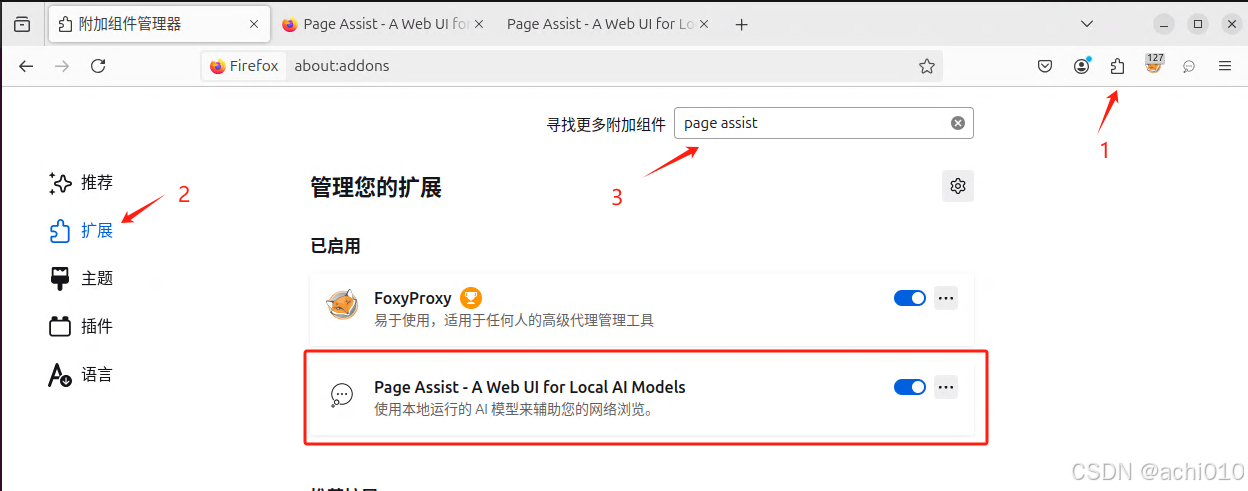Viewport: 1248px width, 491px height.
Task: Open the Extensions puzzle toolbar icon
Action: click(x=1118, y=66)
